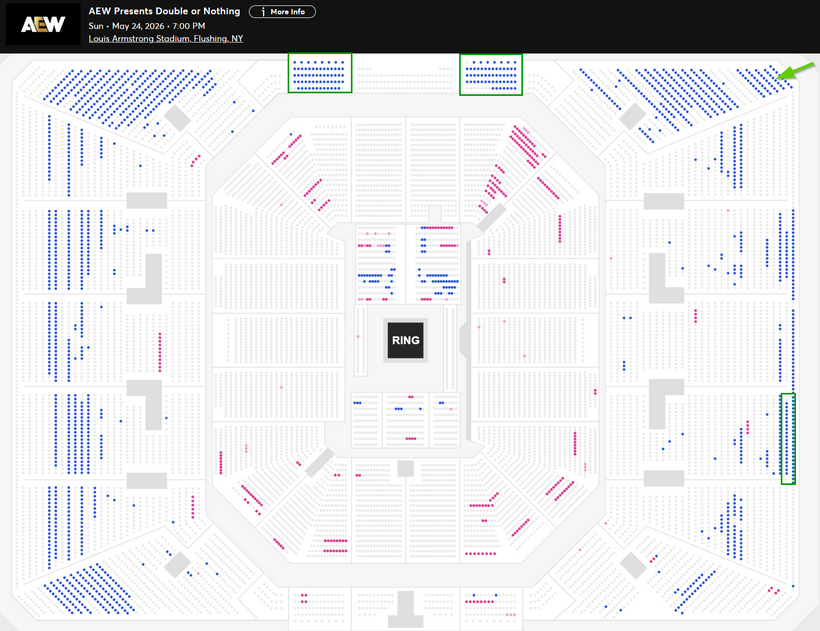820x631 pixels.
Task: Select the date text Sun May 24, 2026
Action: point(126,26)
